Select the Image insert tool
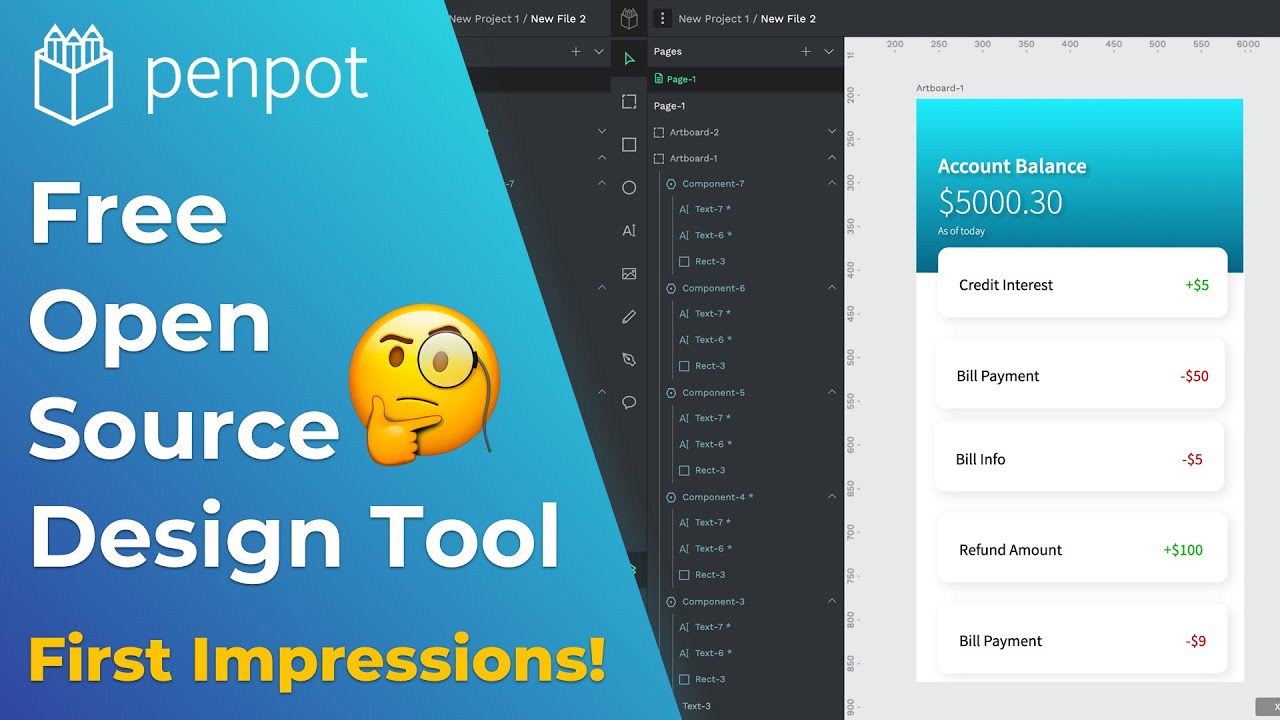The width and height of the screenshot is (1280, 720). click(629, 274)
